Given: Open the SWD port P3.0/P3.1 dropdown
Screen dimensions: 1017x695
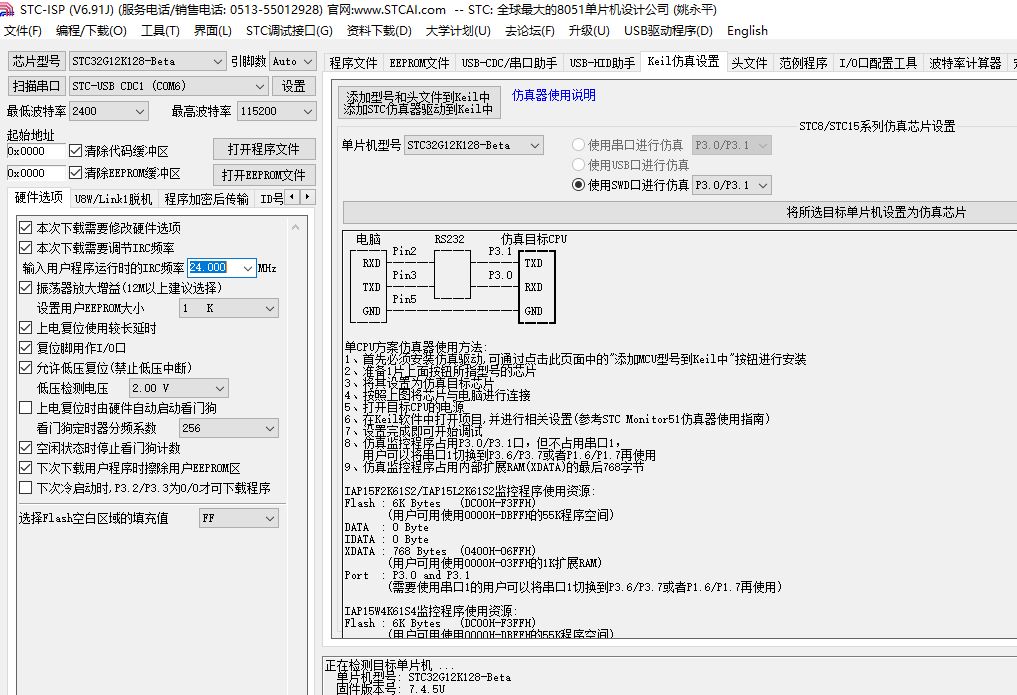Looking at the screenshot, I should (x=732, y=185).
